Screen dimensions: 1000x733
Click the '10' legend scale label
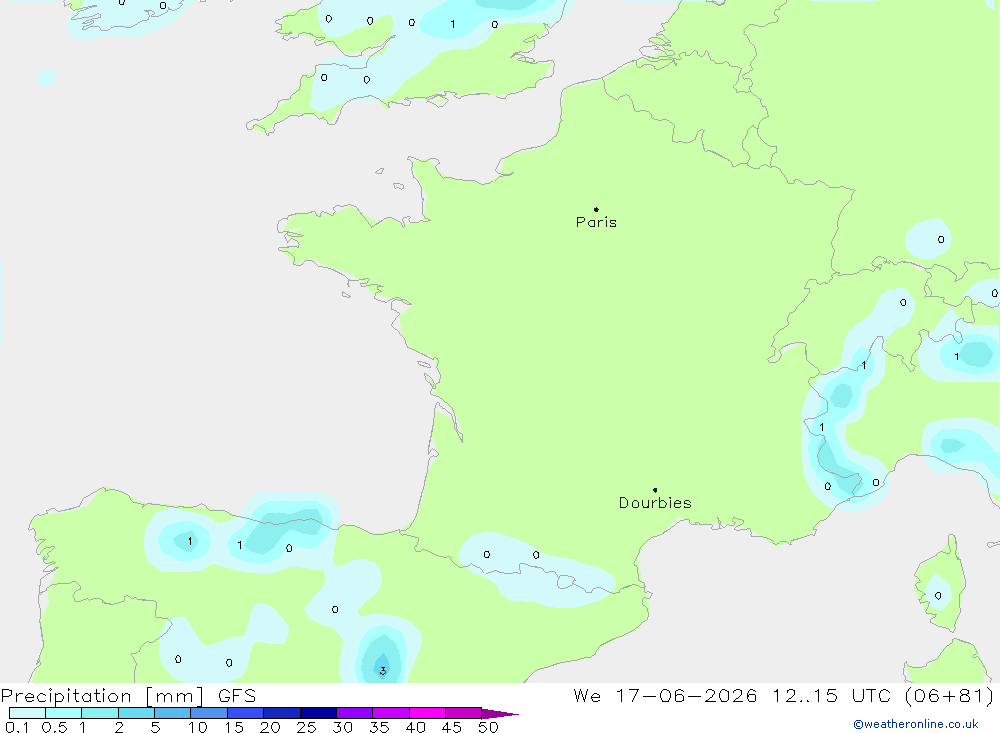tap(198, 727)
